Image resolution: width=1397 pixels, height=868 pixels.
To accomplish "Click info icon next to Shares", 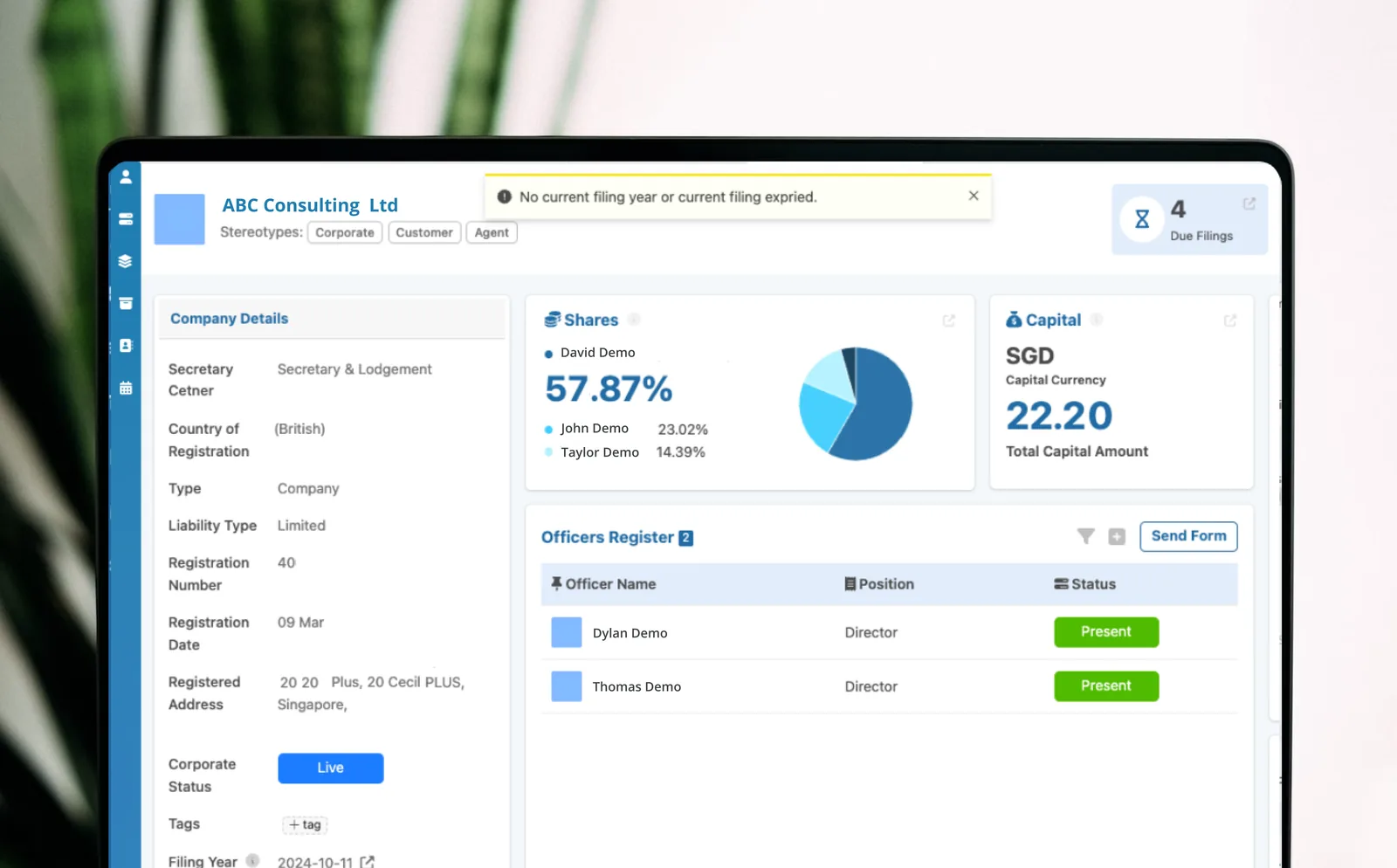I will point(635,320).
